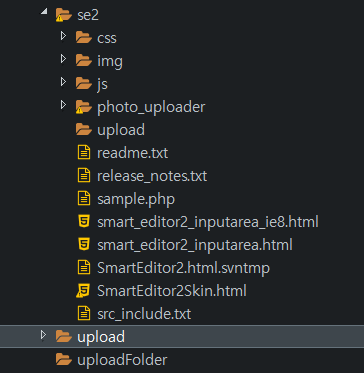Click the release_notes.txt file icon
This screenshot has width=364, height=373.
click(x=84, y=176)
